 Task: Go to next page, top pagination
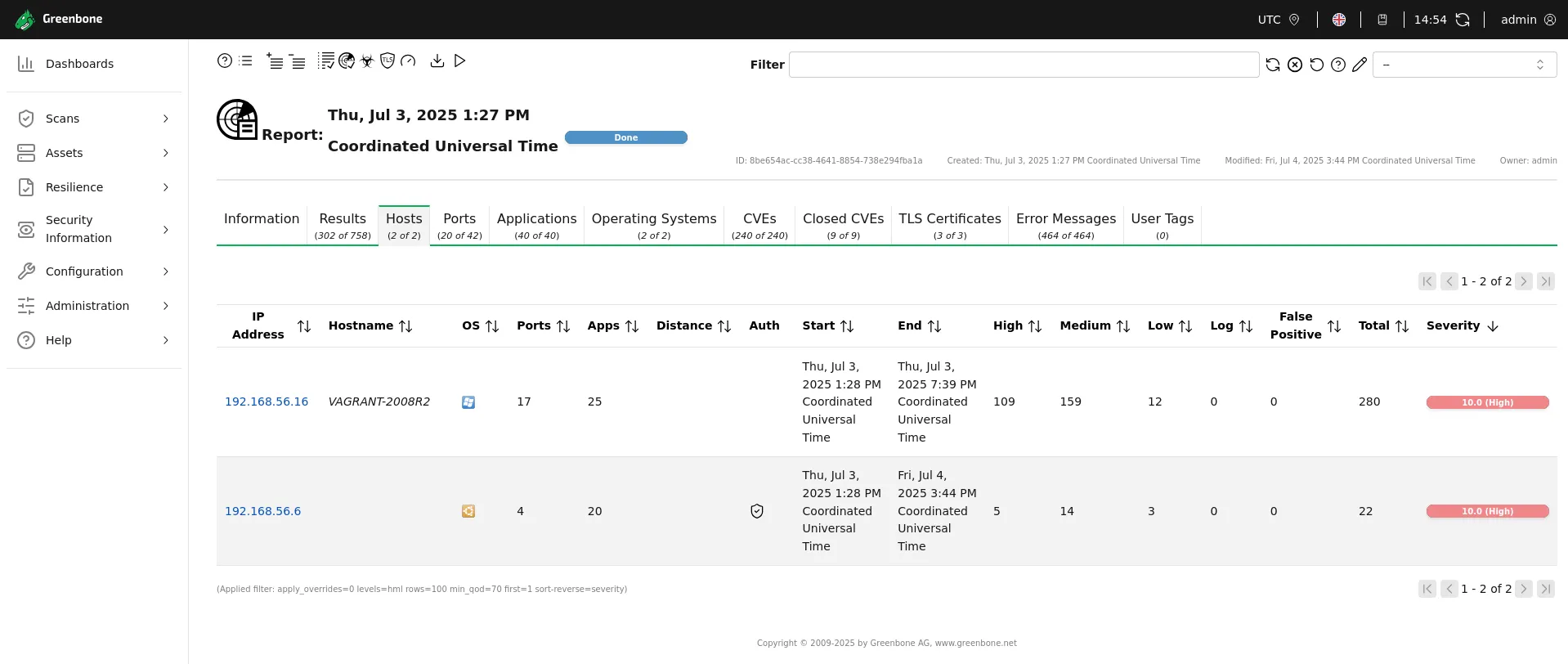[x=1524, y=281]
